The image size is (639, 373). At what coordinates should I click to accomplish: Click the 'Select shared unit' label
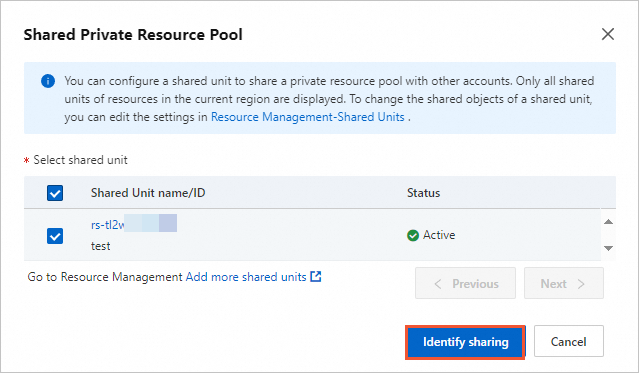click(80, 160)
